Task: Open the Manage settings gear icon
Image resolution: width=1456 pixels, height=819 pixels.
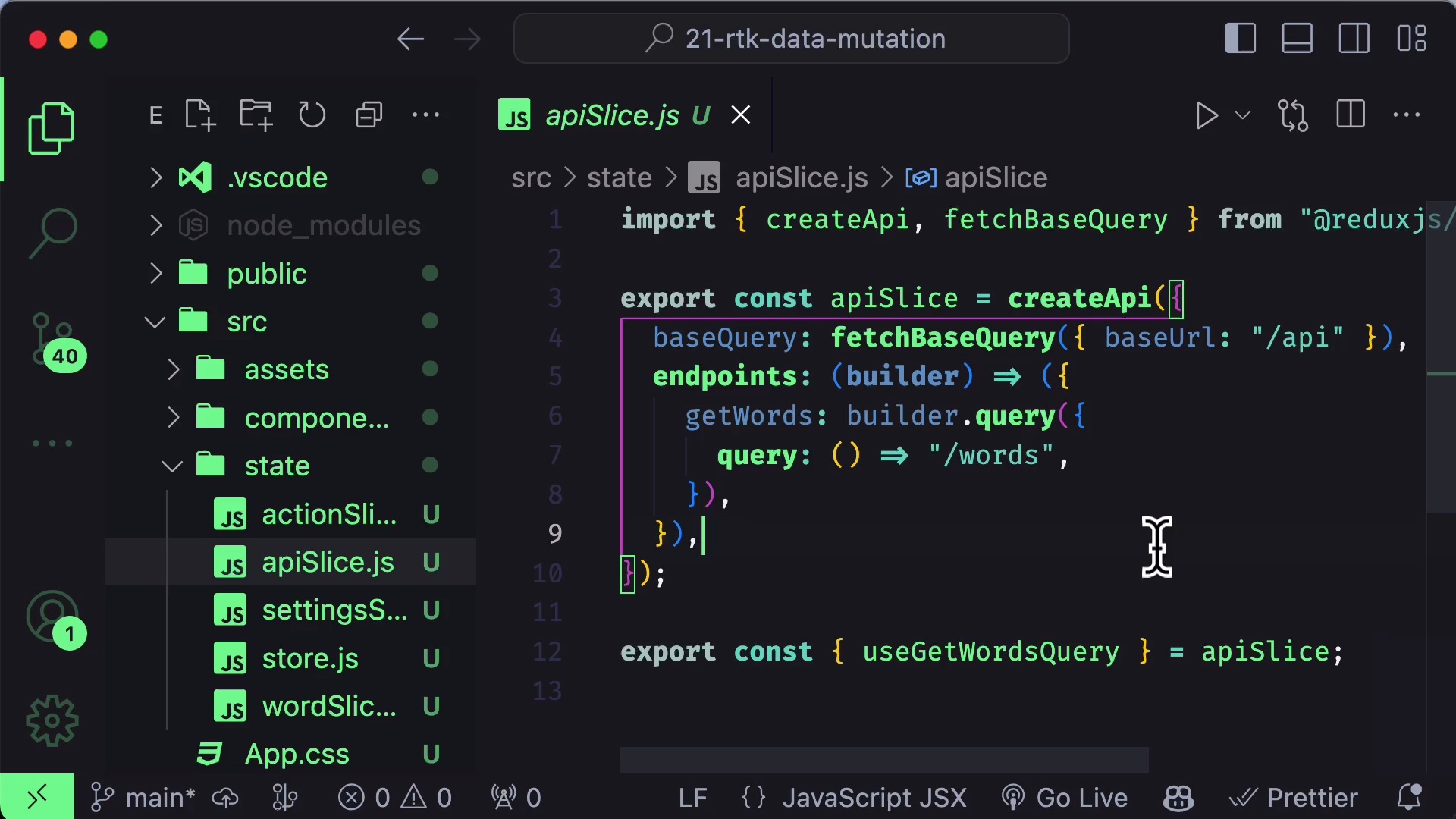Action: [52, 720]
